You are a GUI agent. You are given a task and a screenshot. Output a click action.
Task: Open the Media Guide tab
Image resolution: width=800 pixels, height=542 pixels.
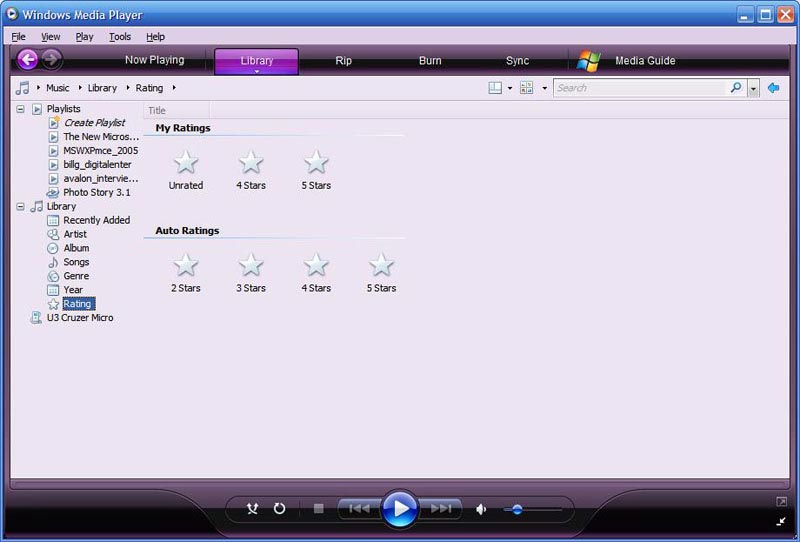coord(645,61)
